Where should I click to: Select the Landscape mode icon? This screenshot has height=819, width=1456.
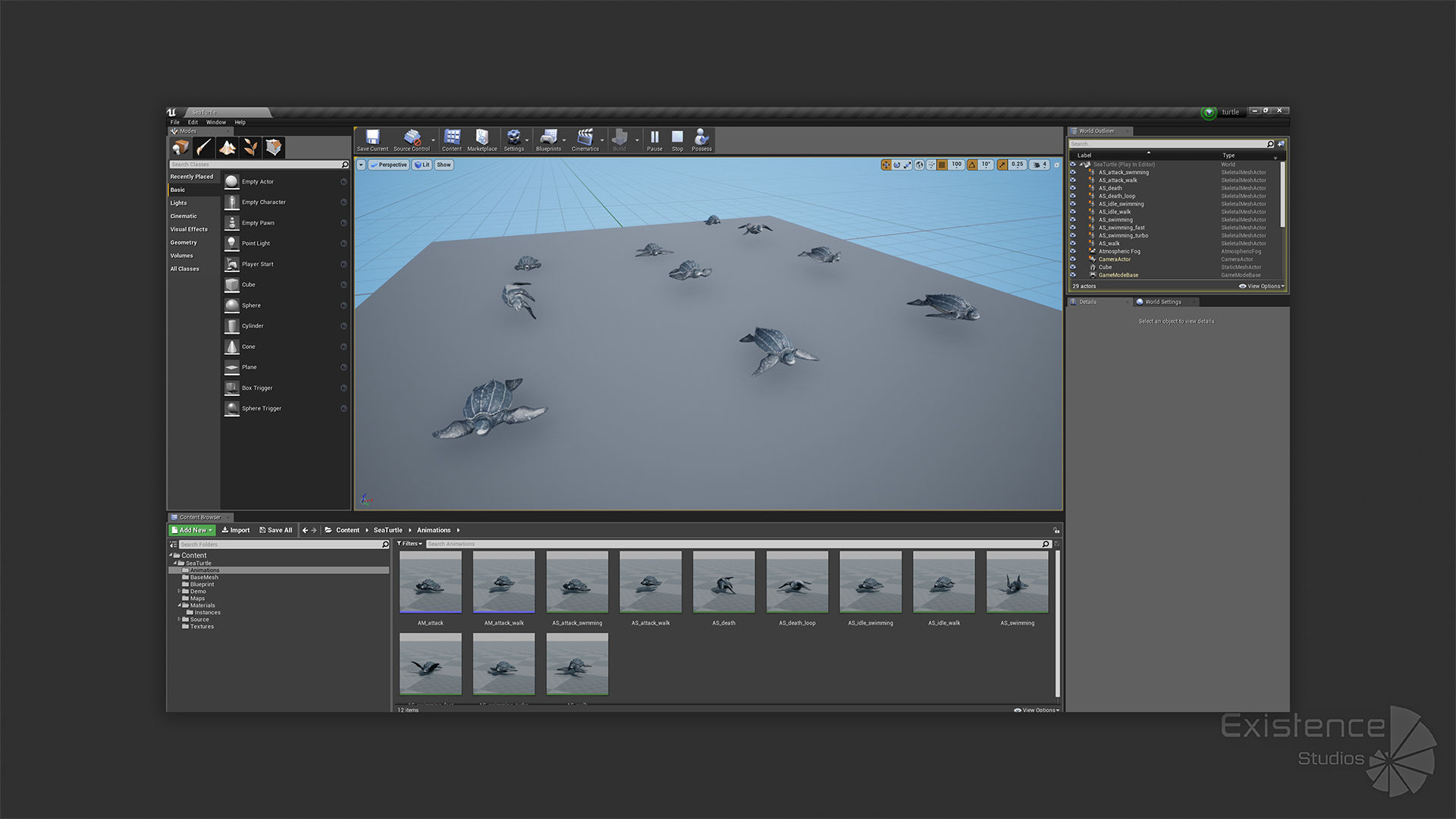click(x=227, y=147)
